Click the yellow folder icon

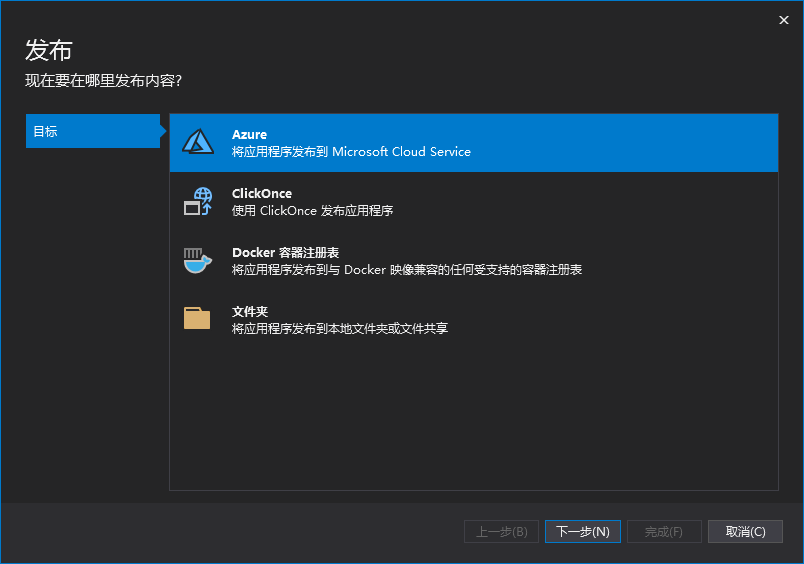pos(197,318)
